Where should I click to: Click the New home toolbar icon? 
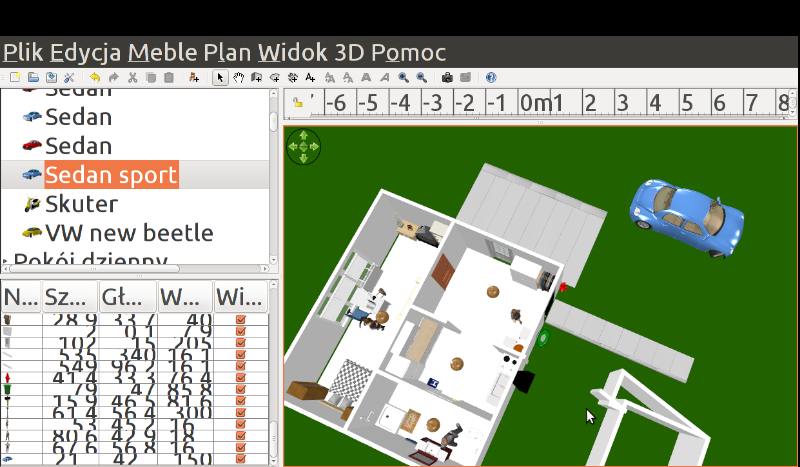pos(15,77)
